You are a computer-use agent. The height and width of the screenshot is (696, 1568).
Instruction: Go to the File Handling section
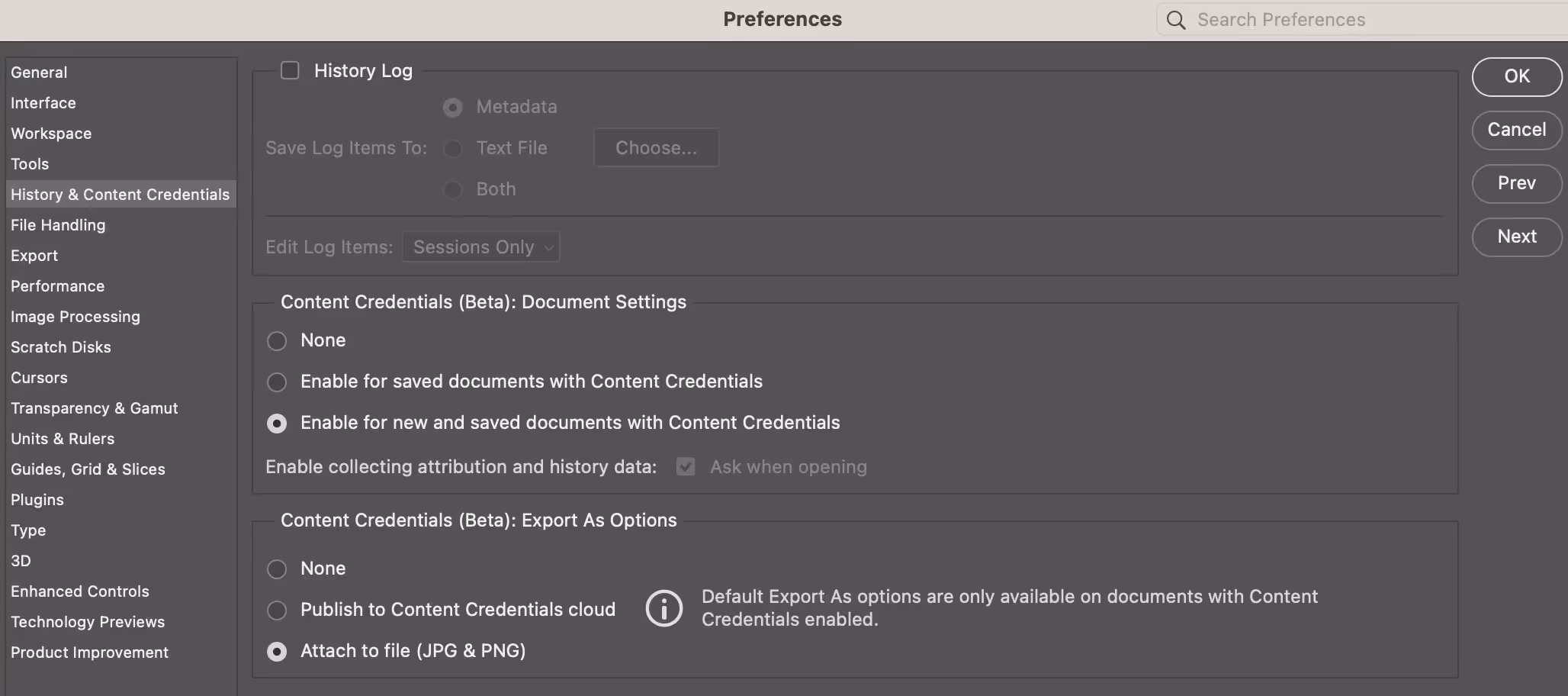point(58,225)
